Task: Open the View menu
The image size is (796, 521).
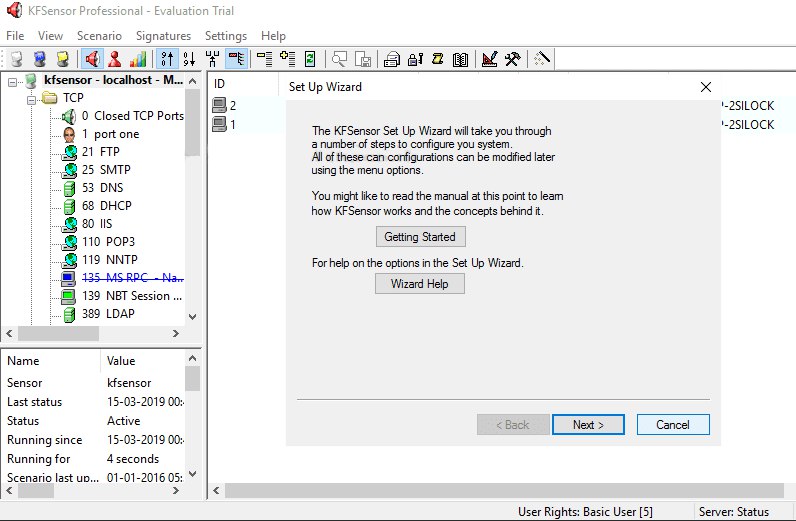Action: [50, 36]
